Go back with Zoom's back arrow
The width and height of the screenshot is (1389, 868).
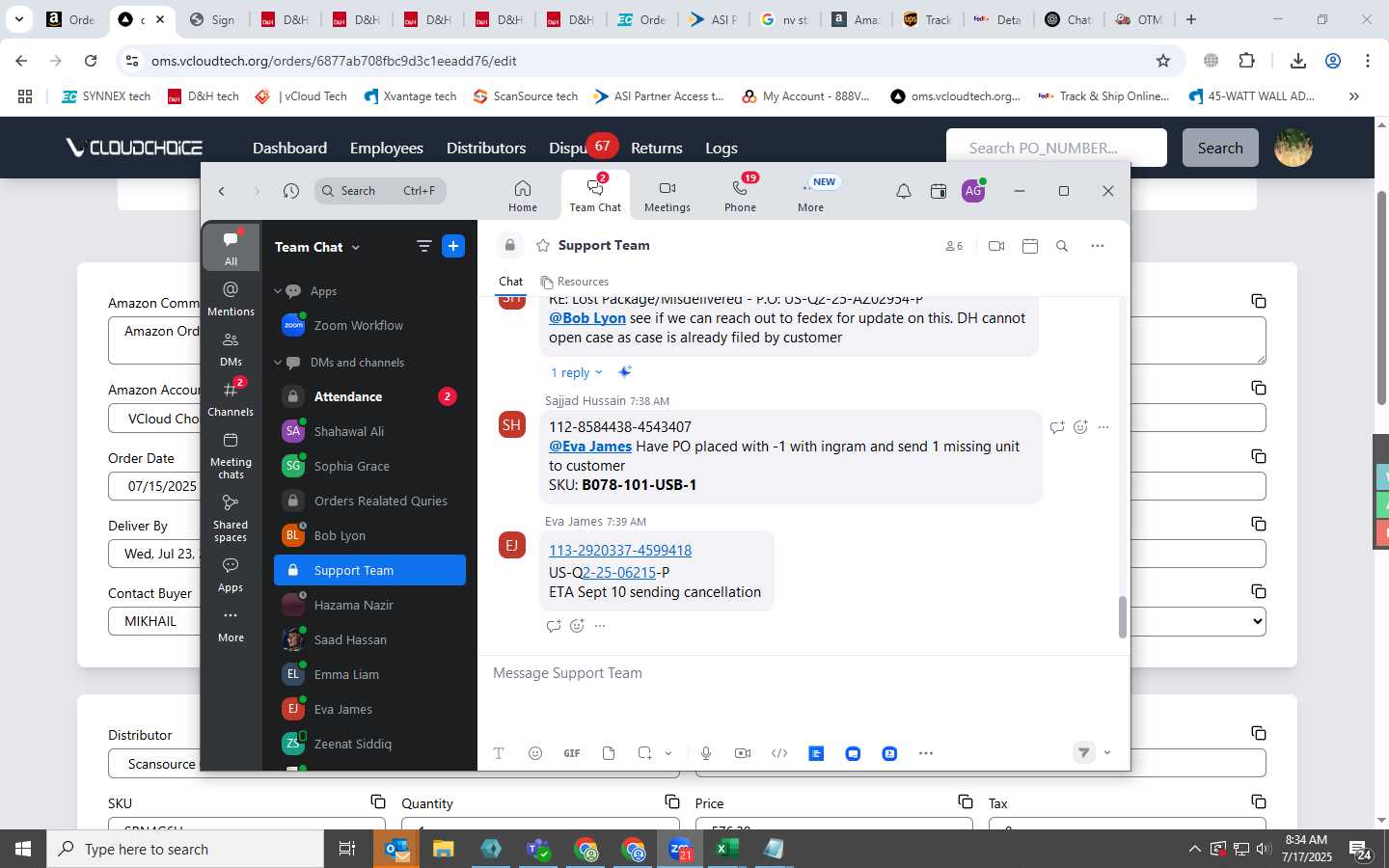(222, 191)
